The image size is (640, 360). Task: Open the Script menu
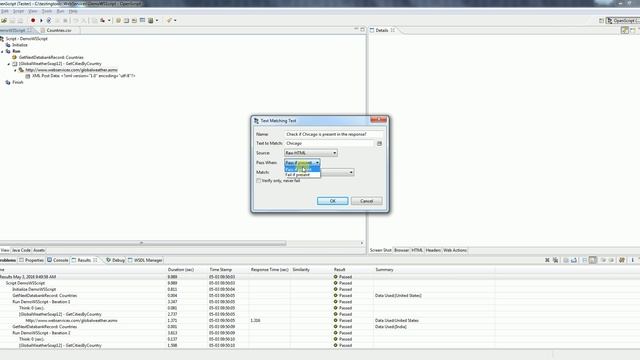click(18, 11)
